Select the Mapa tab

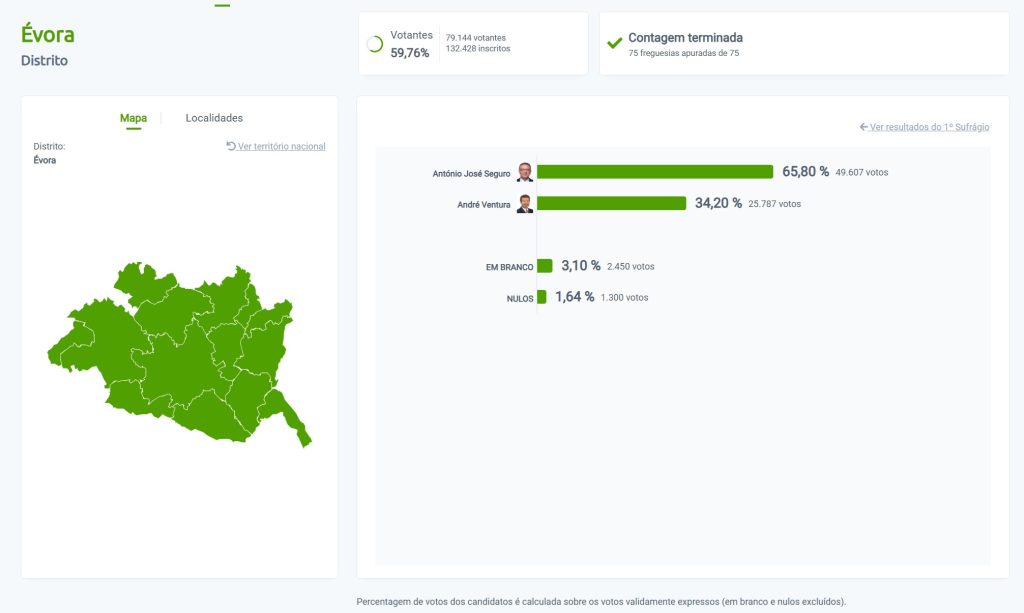coord(133,118)
